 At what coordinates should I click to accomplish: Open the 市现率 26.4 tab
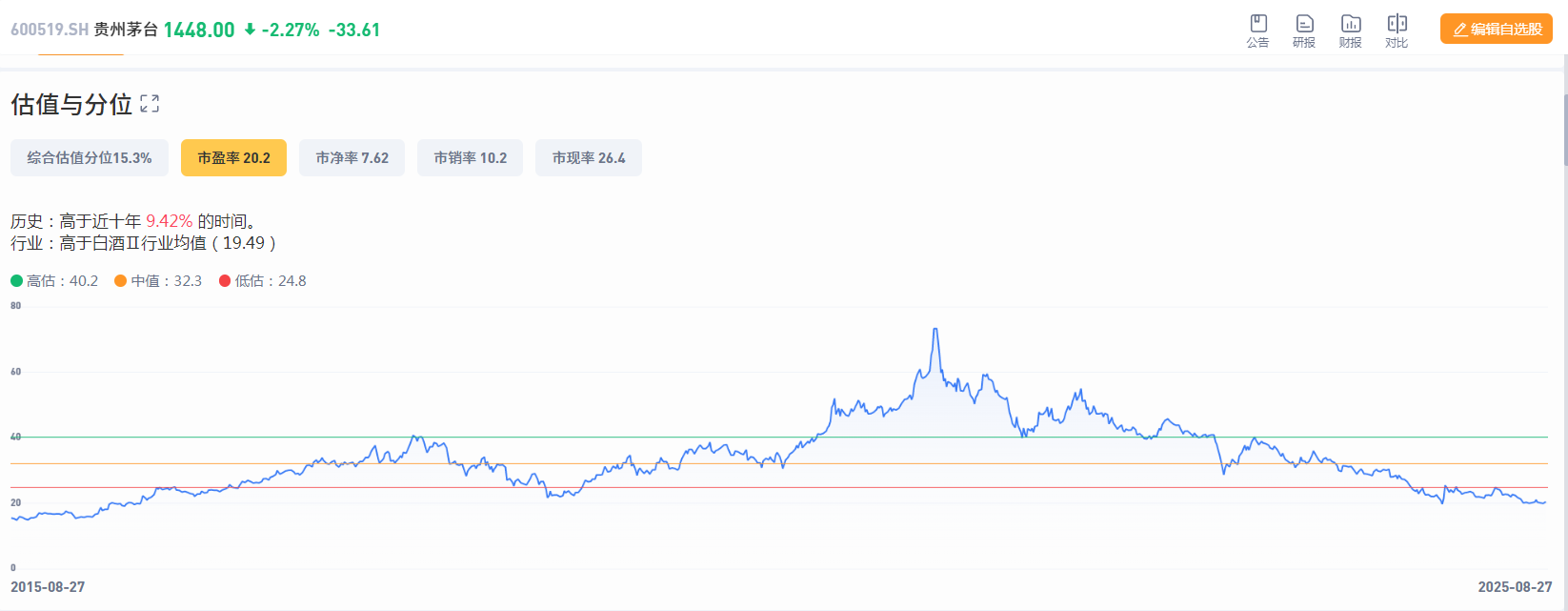(589, 158)
